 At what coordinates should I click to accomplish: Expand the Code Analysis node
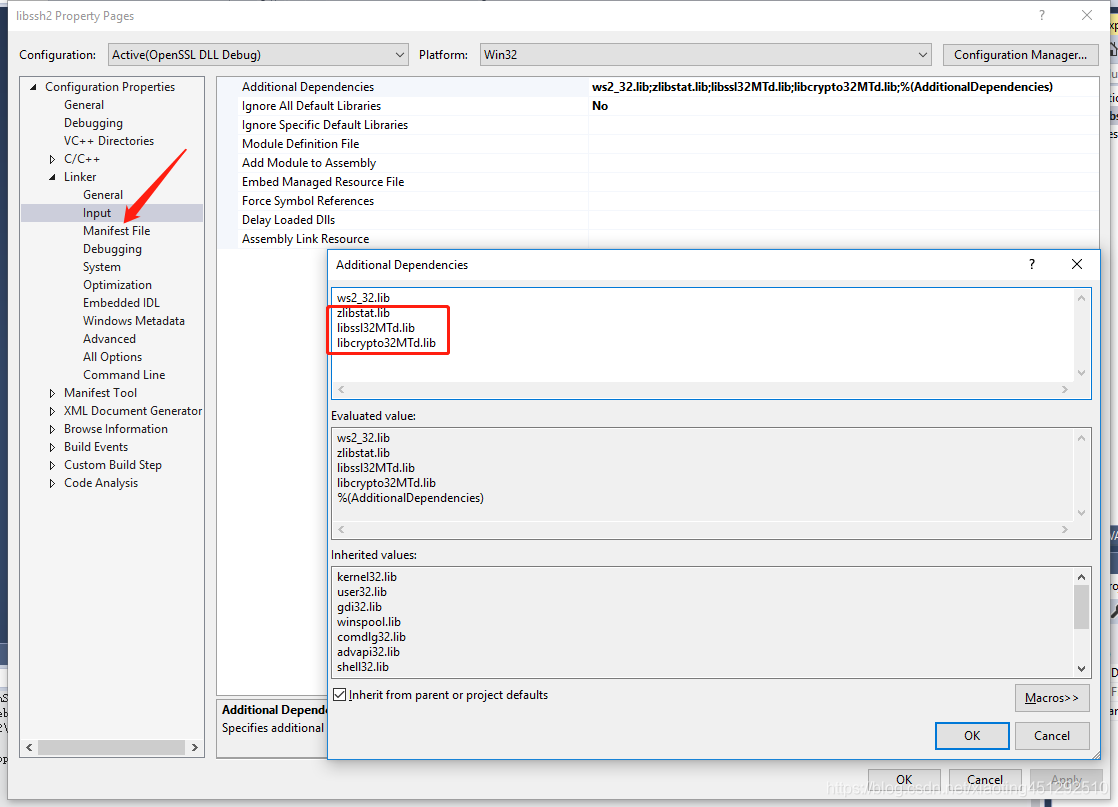pyautogui.click(x=52, y=482)
